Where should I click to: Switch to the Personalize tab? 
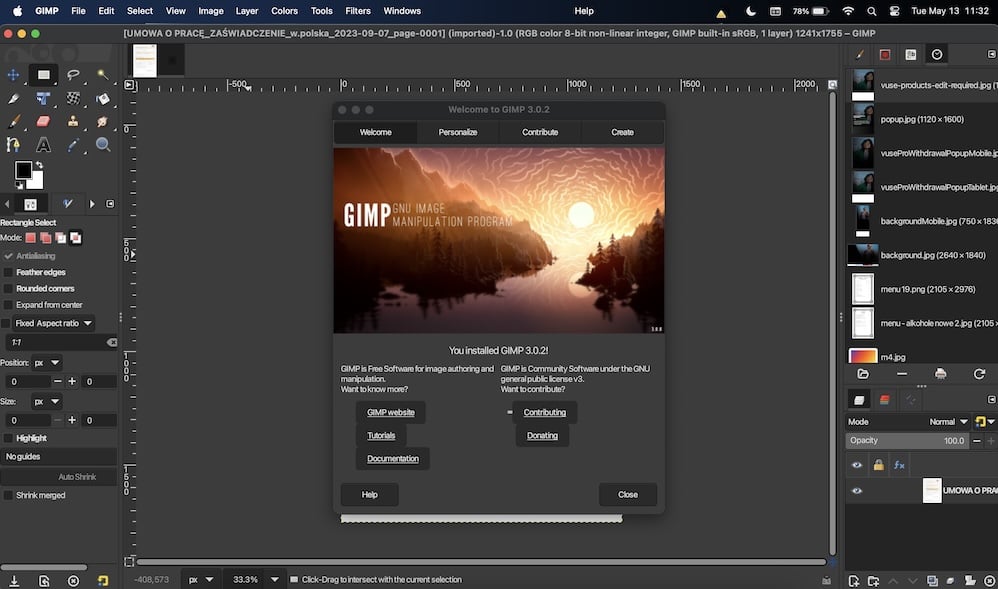click(458, 132)
